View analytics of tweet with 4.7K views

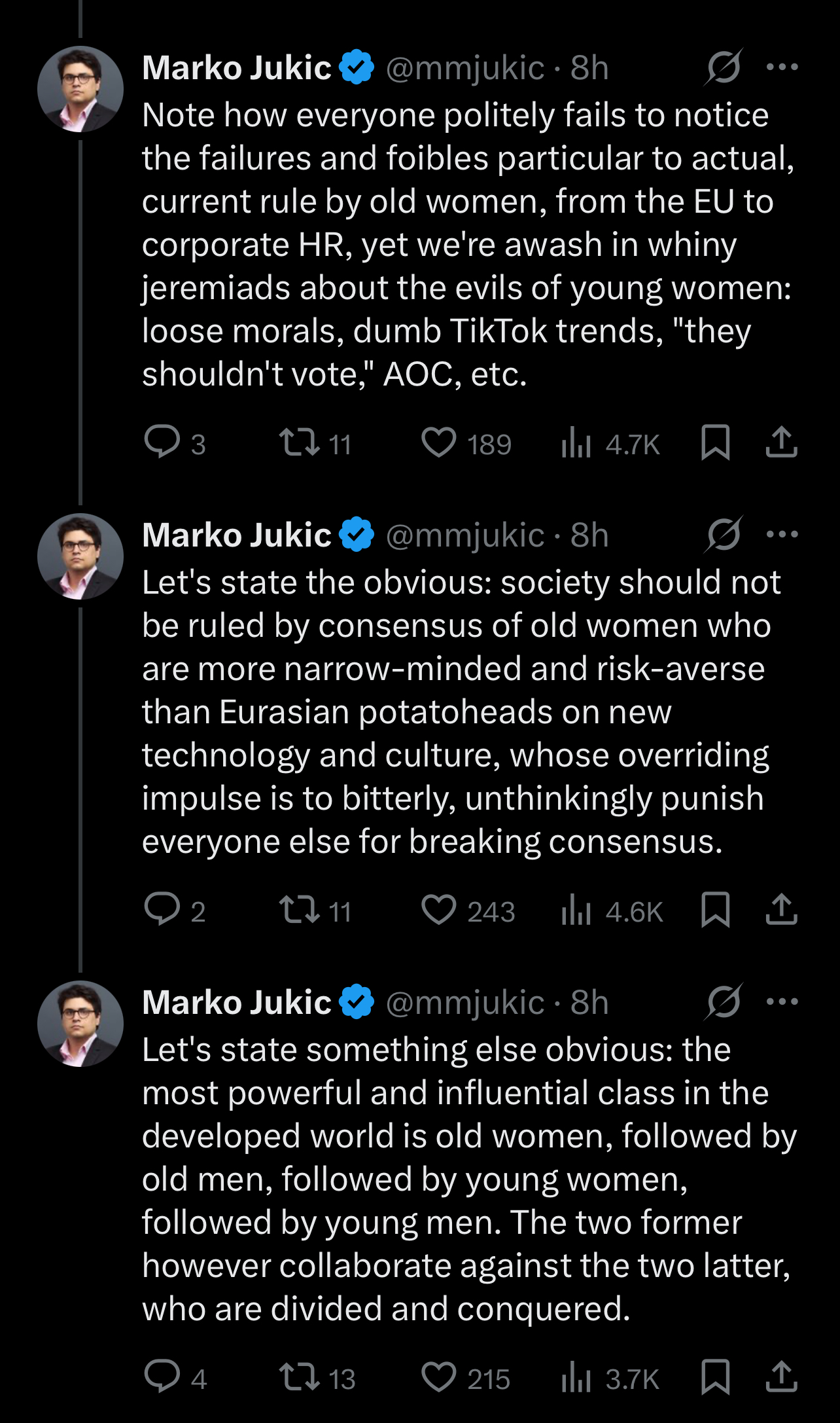(611, 444)
